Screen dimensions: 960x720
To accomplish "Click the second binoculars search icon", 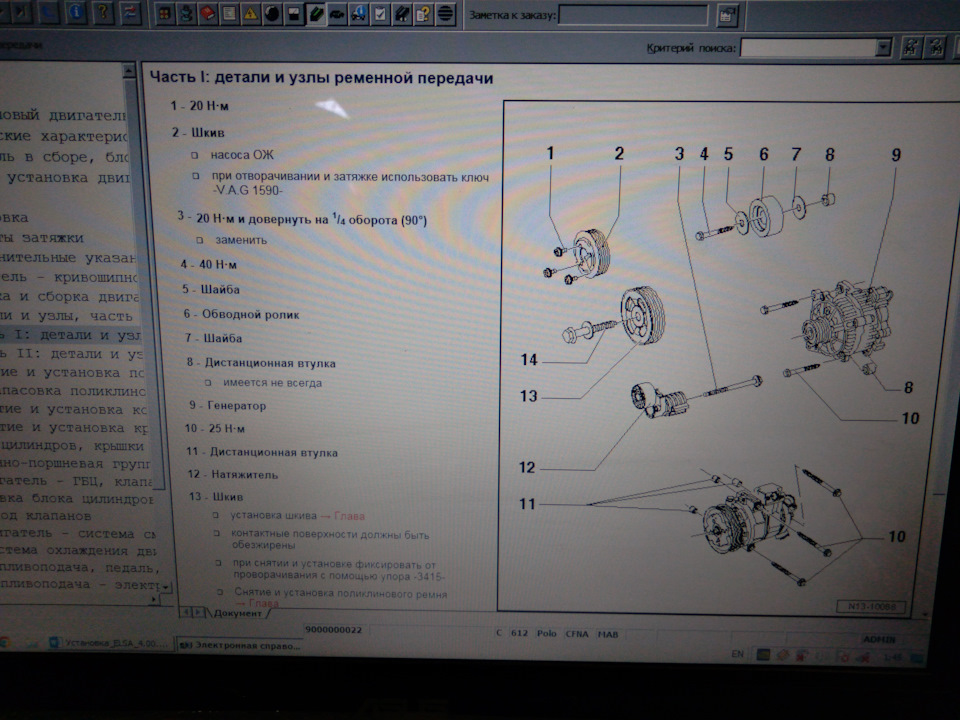I will pos(937,47).
